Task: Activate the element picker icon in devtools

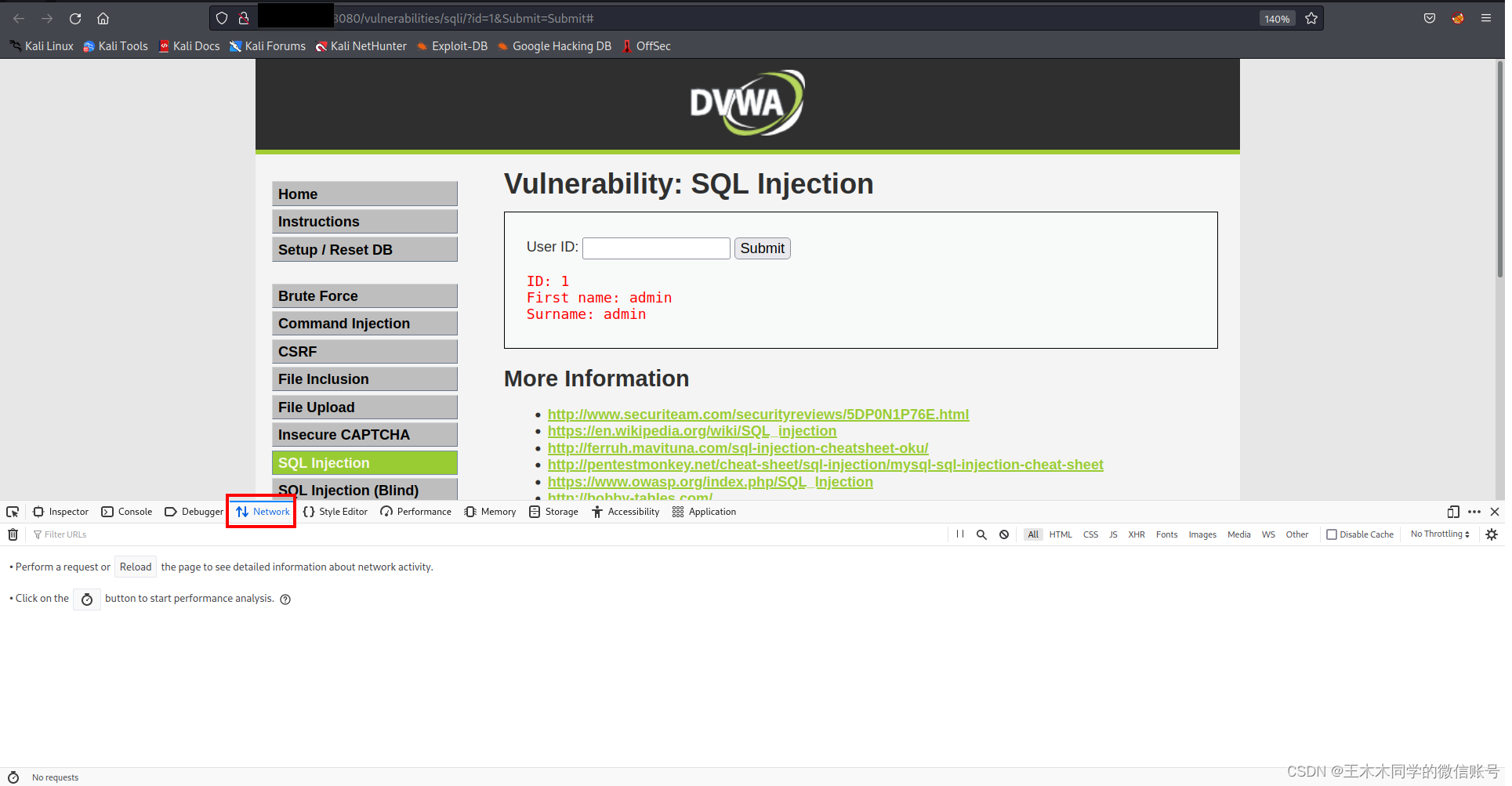Action: coord(13,512)
